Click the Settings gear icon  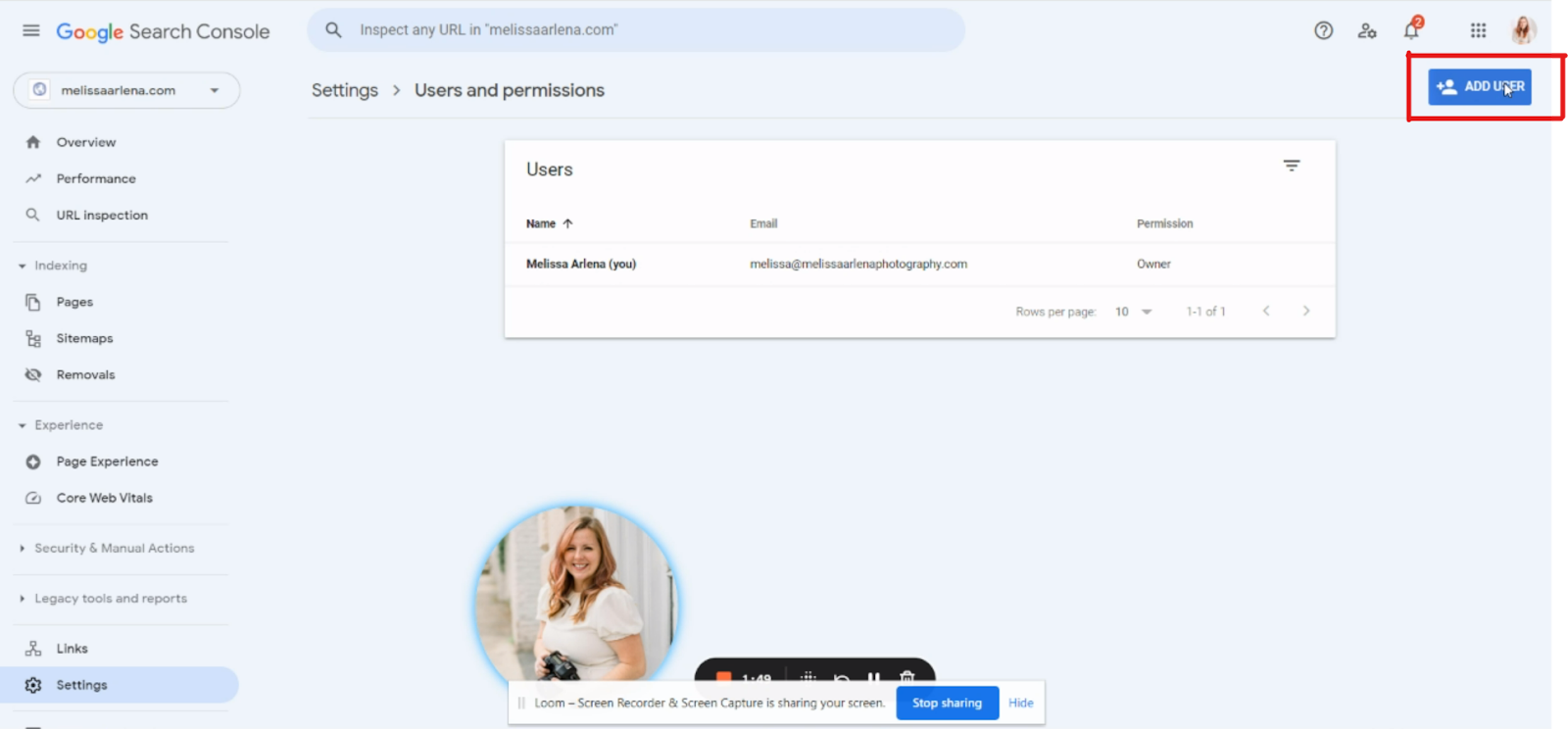(x=33, y=685)
